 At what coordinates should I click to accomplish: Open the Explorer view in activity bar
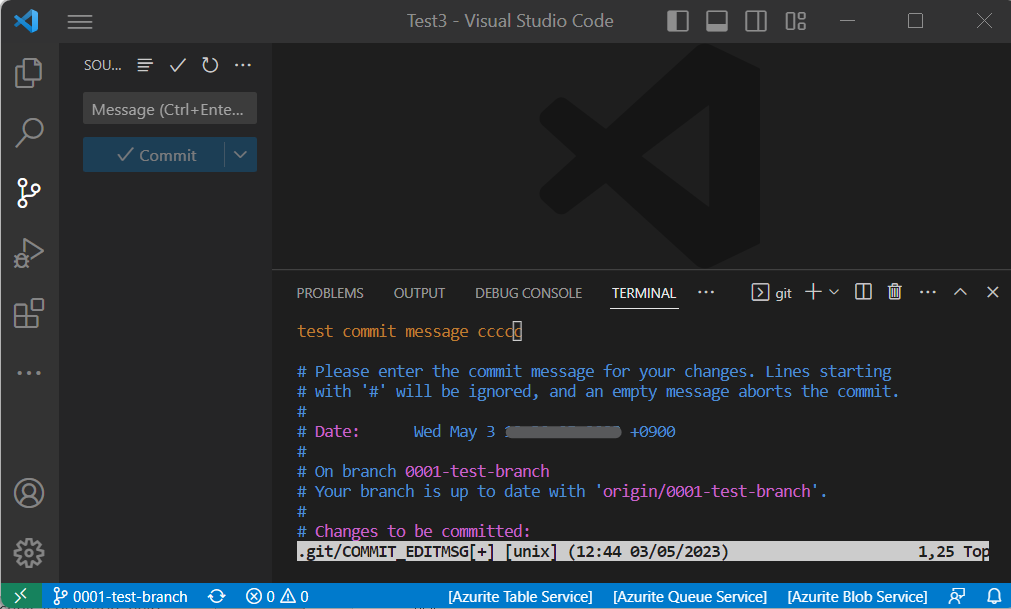click(x=29, y=72)
